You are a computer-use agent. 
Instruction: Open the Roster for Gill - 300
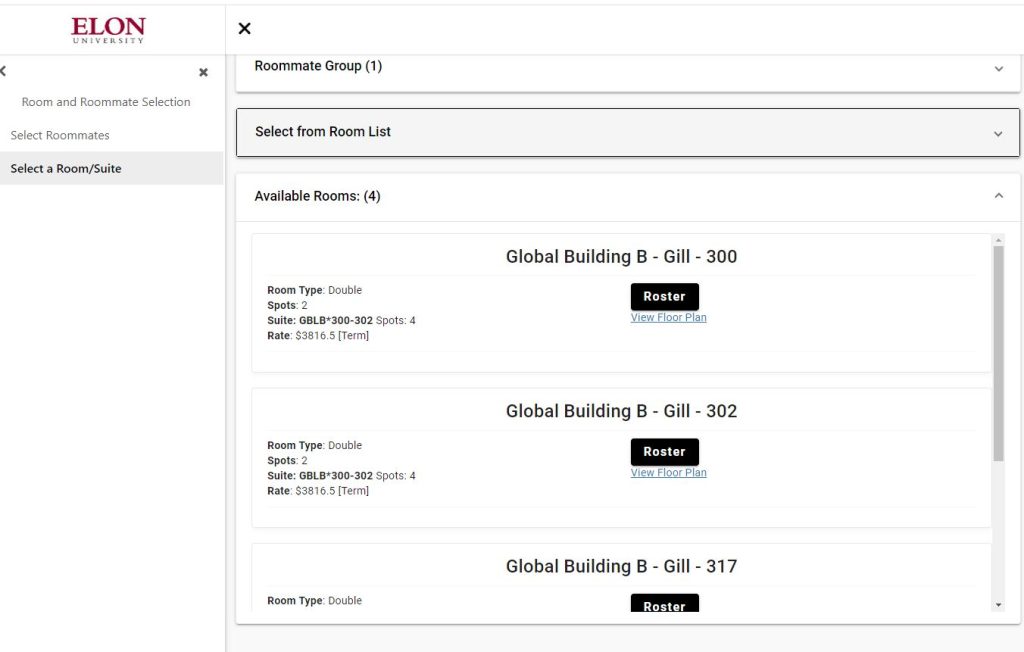point(664,297)
